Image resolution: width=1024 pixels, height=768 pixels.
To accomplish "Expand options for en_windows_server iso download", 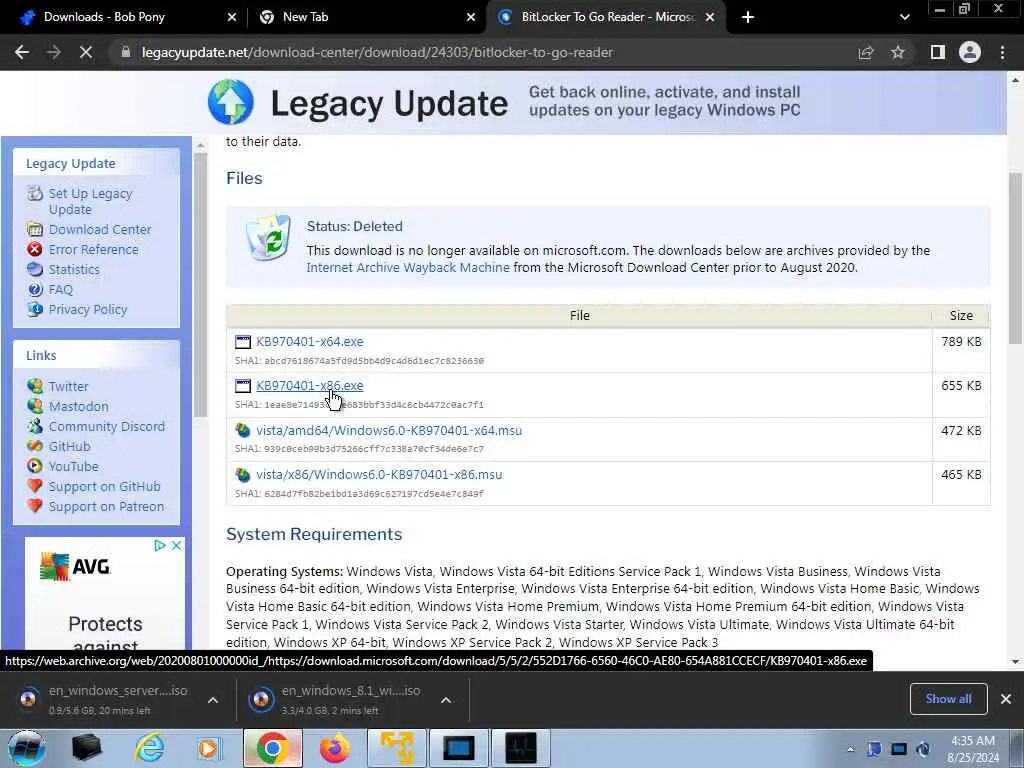I will click(x=213, y=700).
